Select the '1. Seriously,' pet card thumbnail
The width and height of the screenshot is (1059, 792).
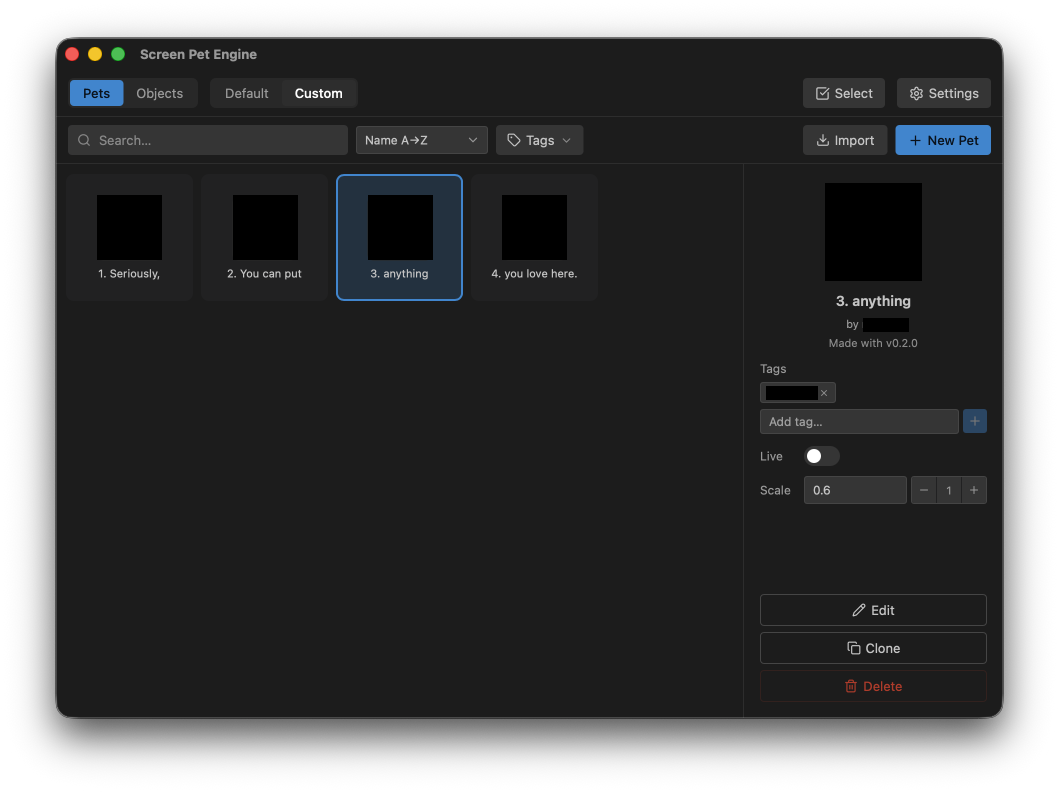click(x=129, y=227)
